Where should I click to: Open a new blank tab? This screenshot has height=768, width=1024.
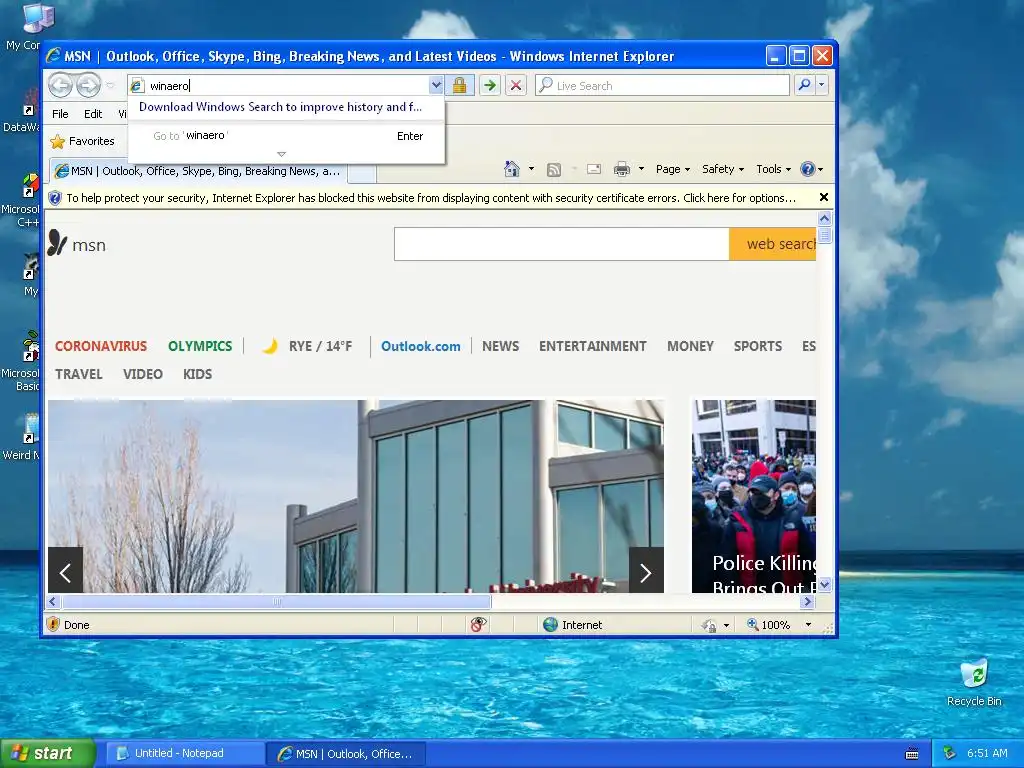(362, 172)
